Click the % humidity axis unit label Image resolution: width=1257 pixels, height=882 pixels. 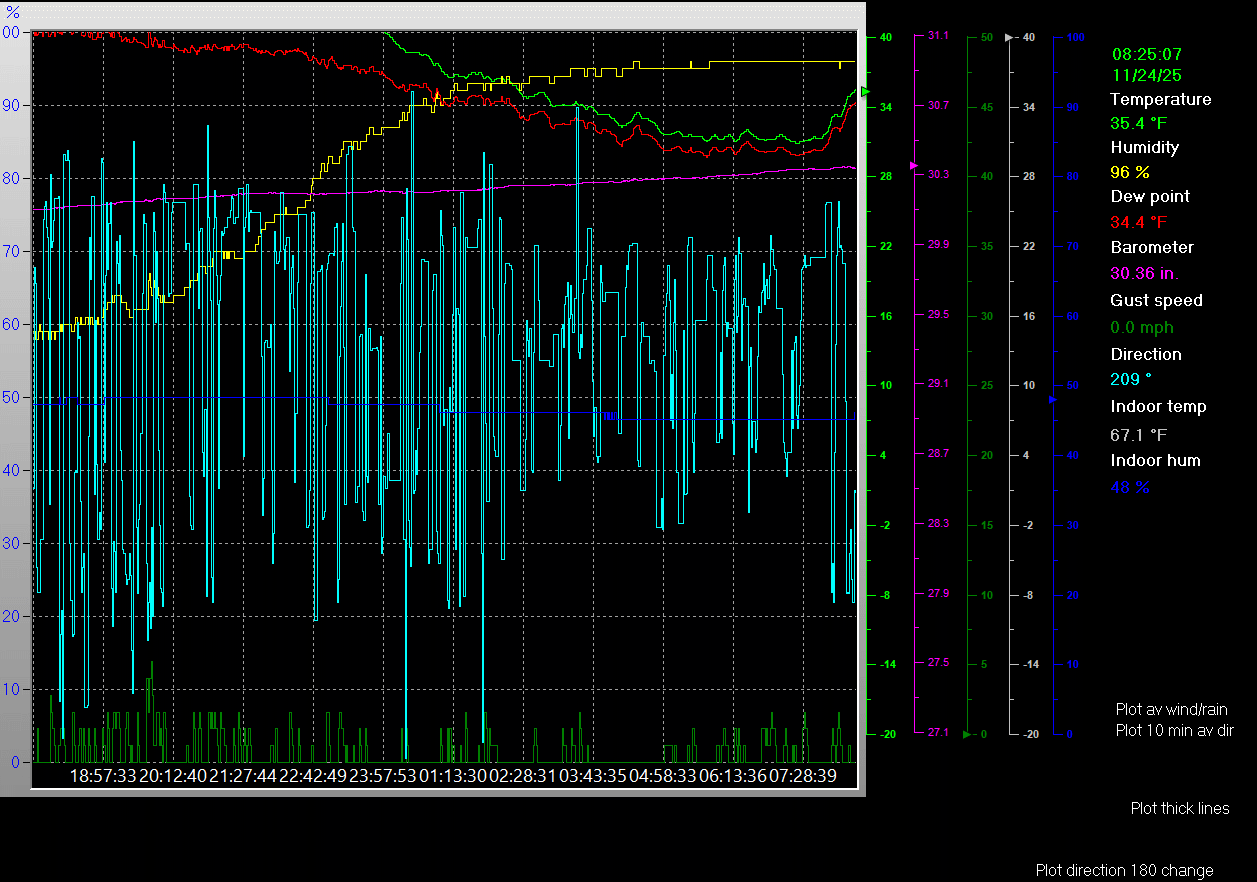[x=13, y=12]
